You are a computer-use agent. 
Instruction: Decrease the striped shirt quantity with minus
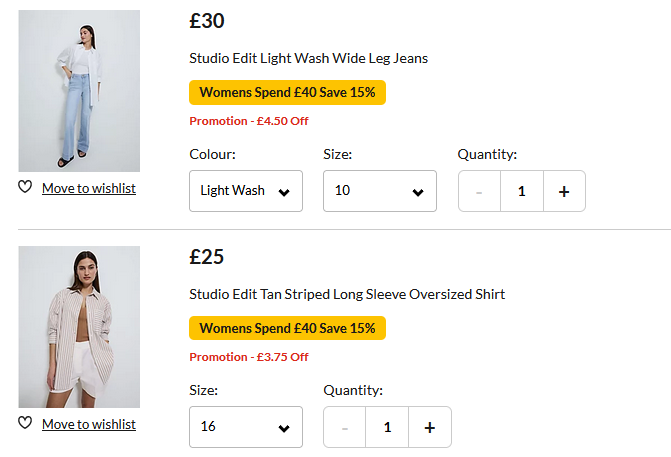pyautogui.click(x=345, y=427)
